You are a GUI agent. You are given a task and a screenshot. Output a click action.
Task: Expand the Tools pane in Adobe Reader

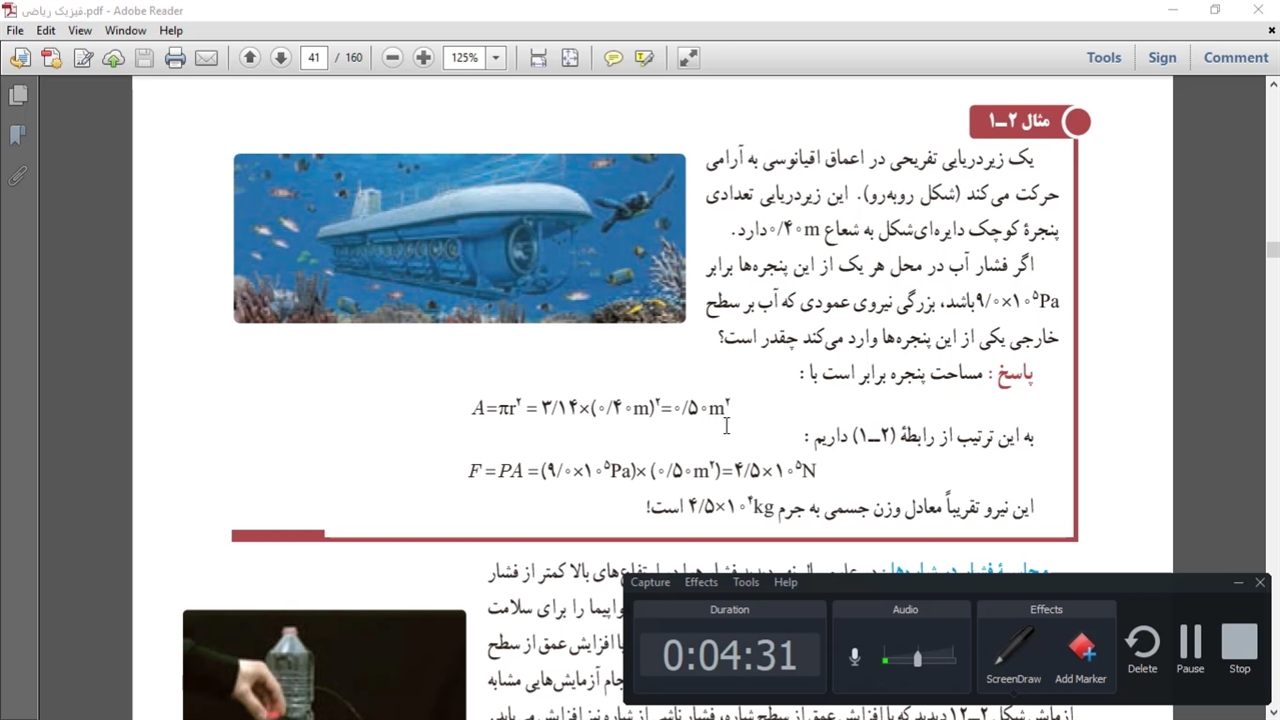point(1103,58)
